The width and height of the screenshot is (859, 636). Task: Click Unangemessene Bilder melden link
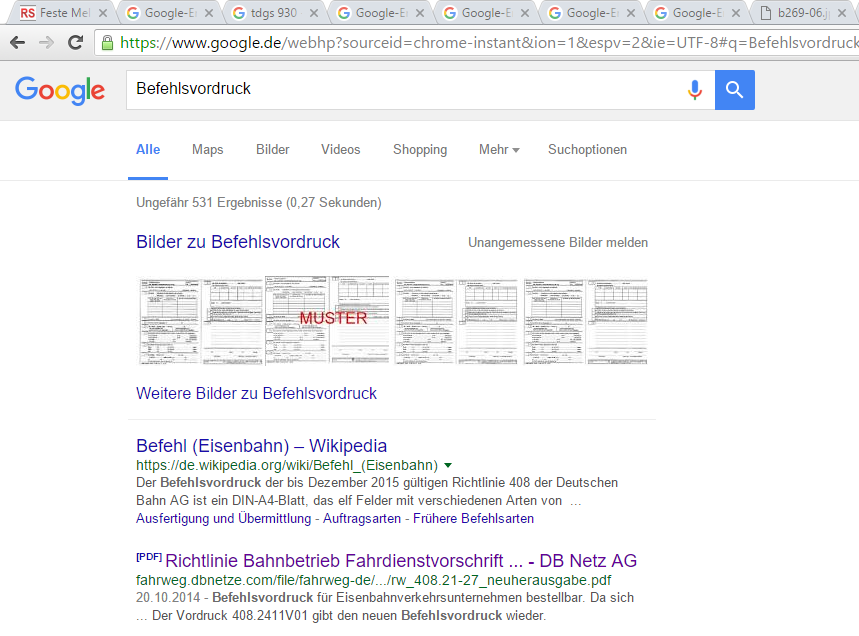pyautogui.click(x=558, y=243)
